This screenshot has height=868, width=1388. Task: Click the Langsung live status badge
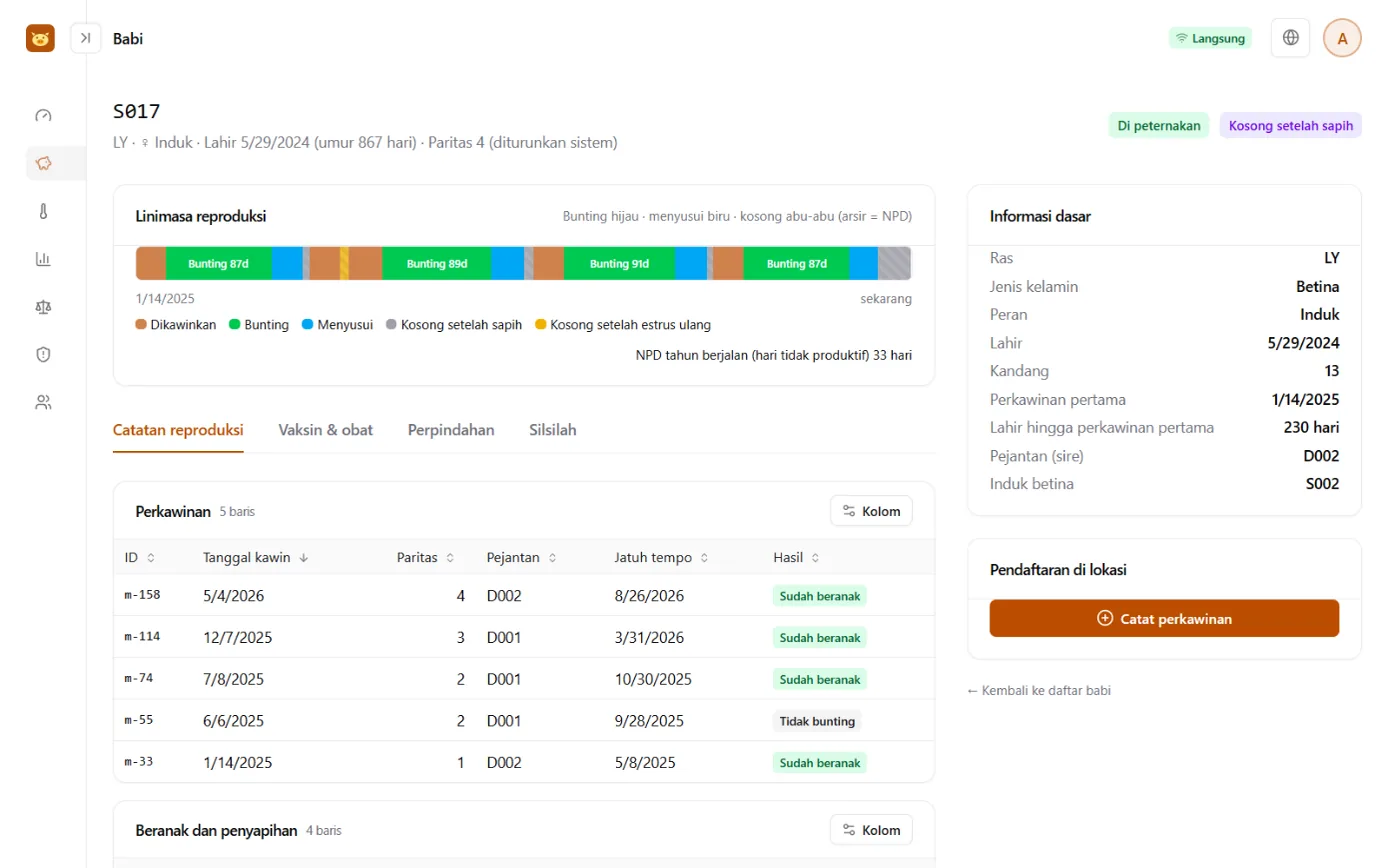click(1210, 38)
